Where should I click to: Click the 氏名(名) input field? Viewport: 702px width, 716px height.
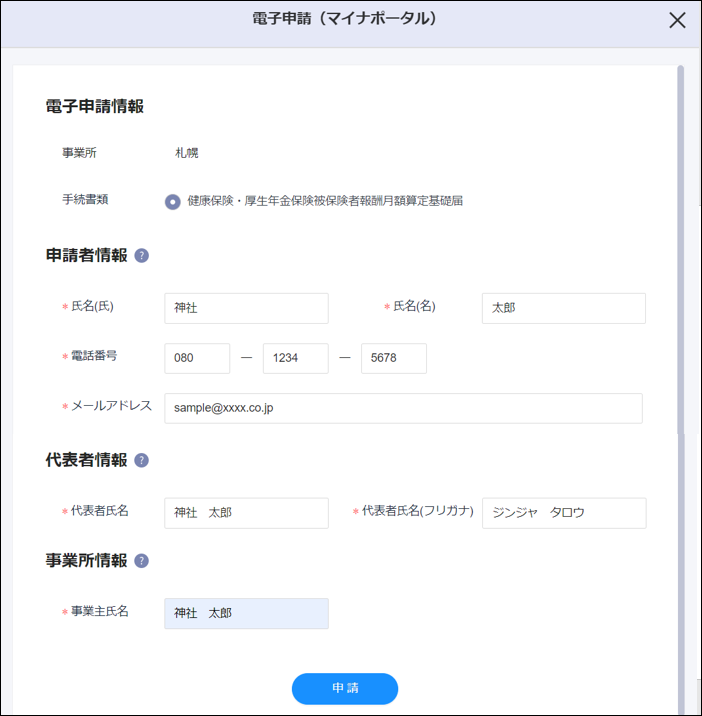tap(564, 308)
